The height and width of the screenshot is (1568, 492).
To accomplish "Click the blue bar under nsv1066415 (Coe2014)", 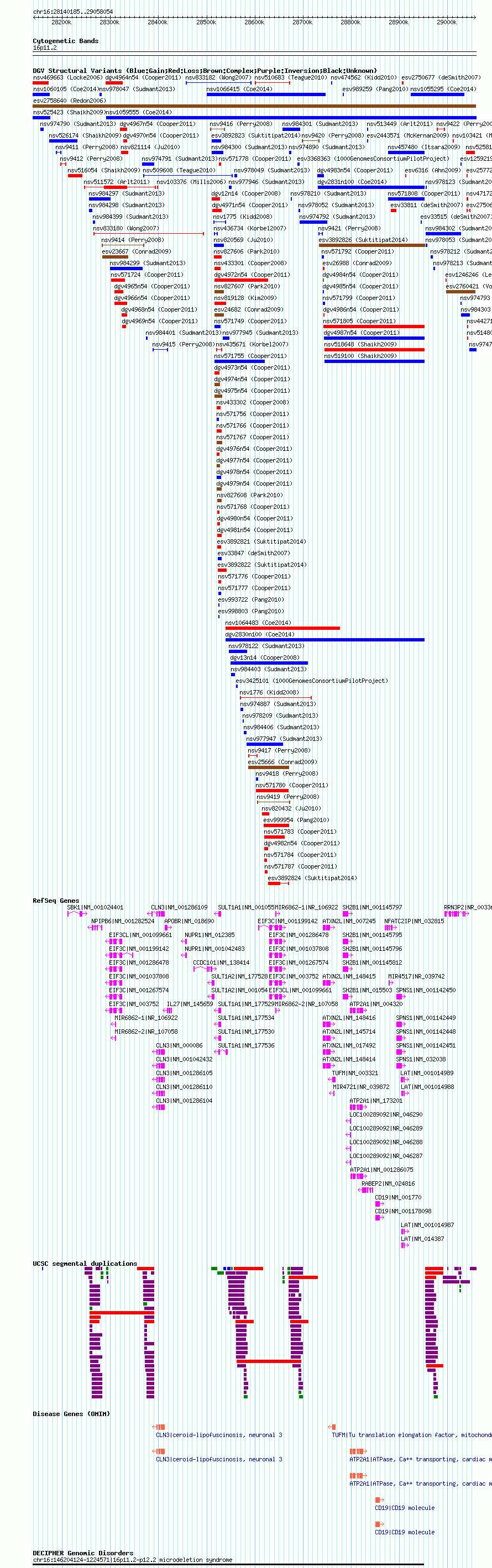I will (266, 94).
